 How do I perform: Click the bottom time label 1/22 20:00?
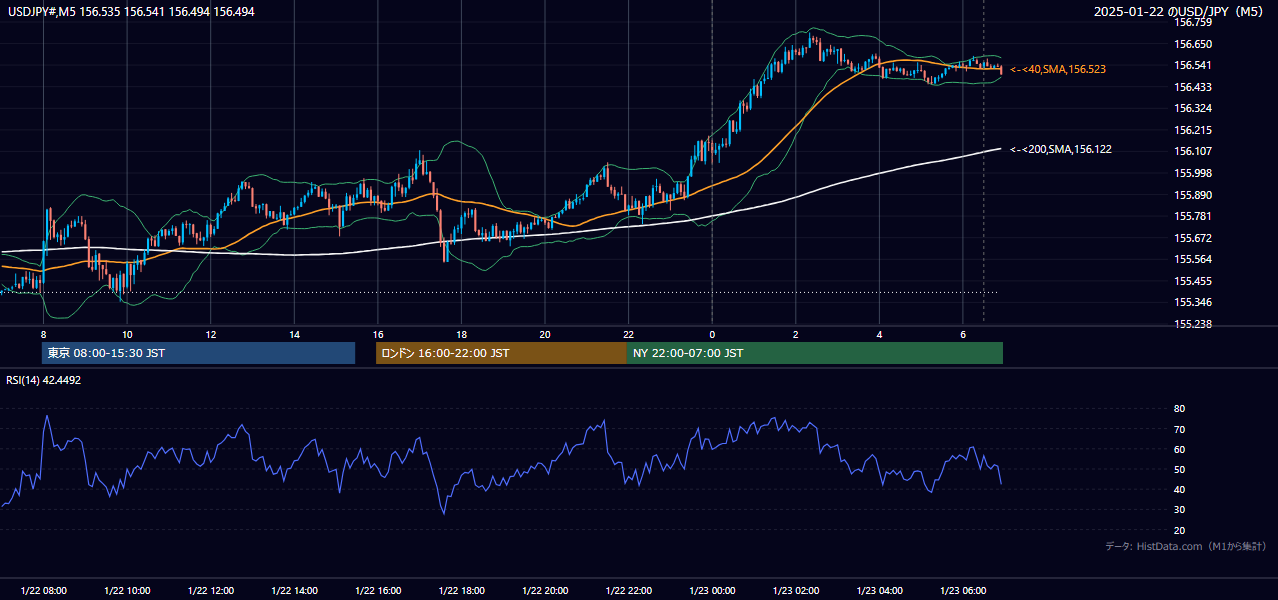click(545, 591)
